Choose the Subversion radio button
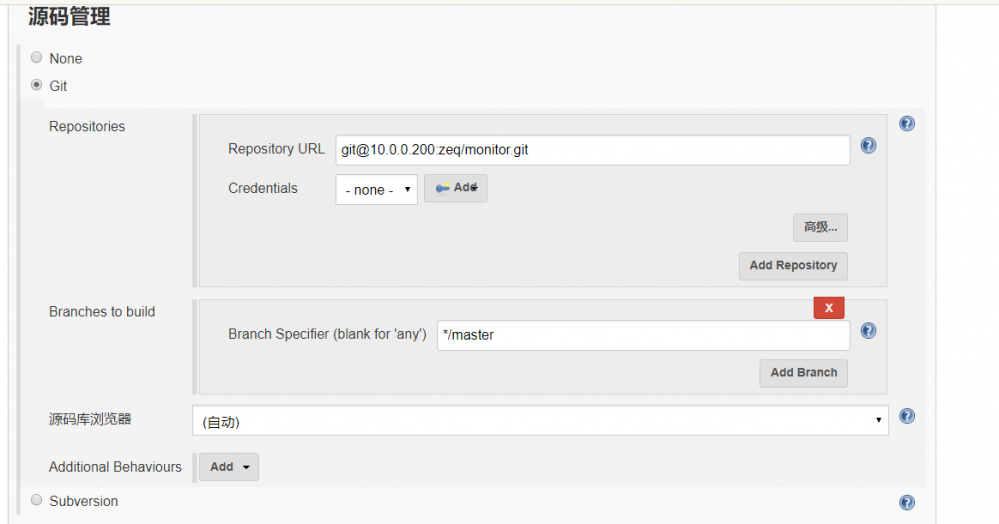 (x=37, y=500)
